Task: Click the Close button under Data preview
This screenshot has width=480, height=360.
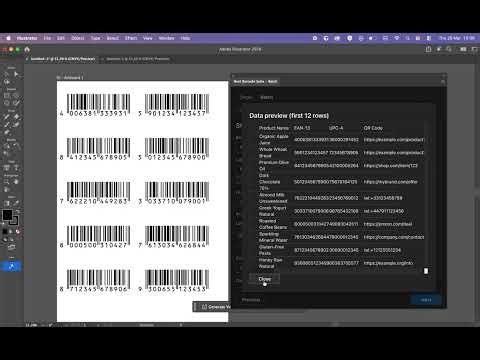Action: 265,279
